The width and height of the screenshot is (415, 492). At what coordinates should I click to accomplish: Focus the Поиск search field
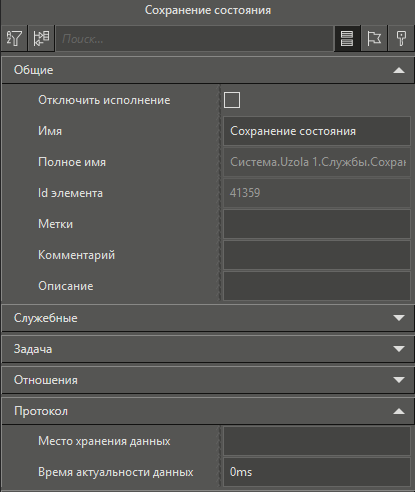(195, 39)
